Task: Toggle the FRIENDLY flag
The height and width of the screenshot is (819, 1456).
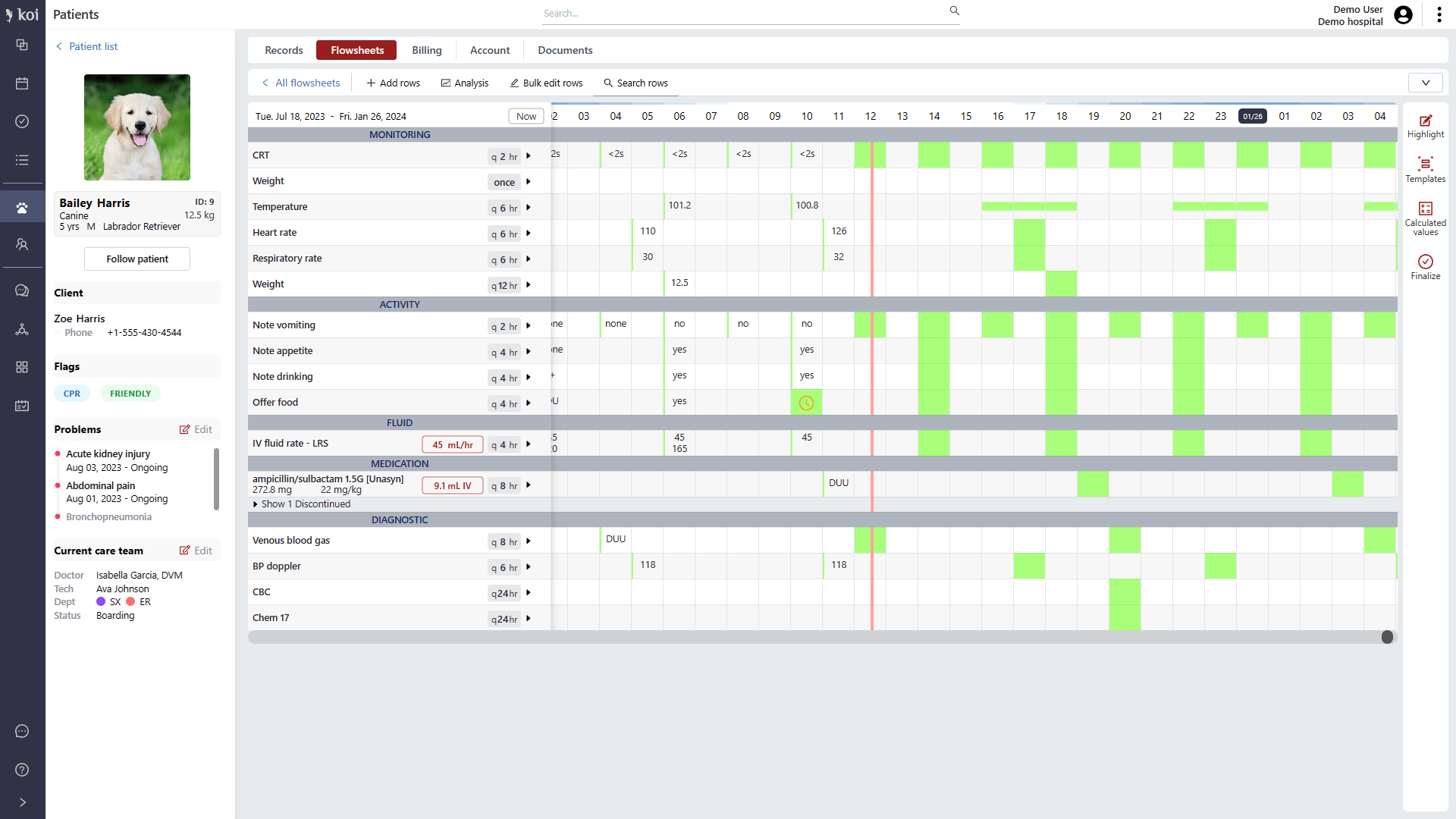Action: pyautogui.click(x=130, y=393)
